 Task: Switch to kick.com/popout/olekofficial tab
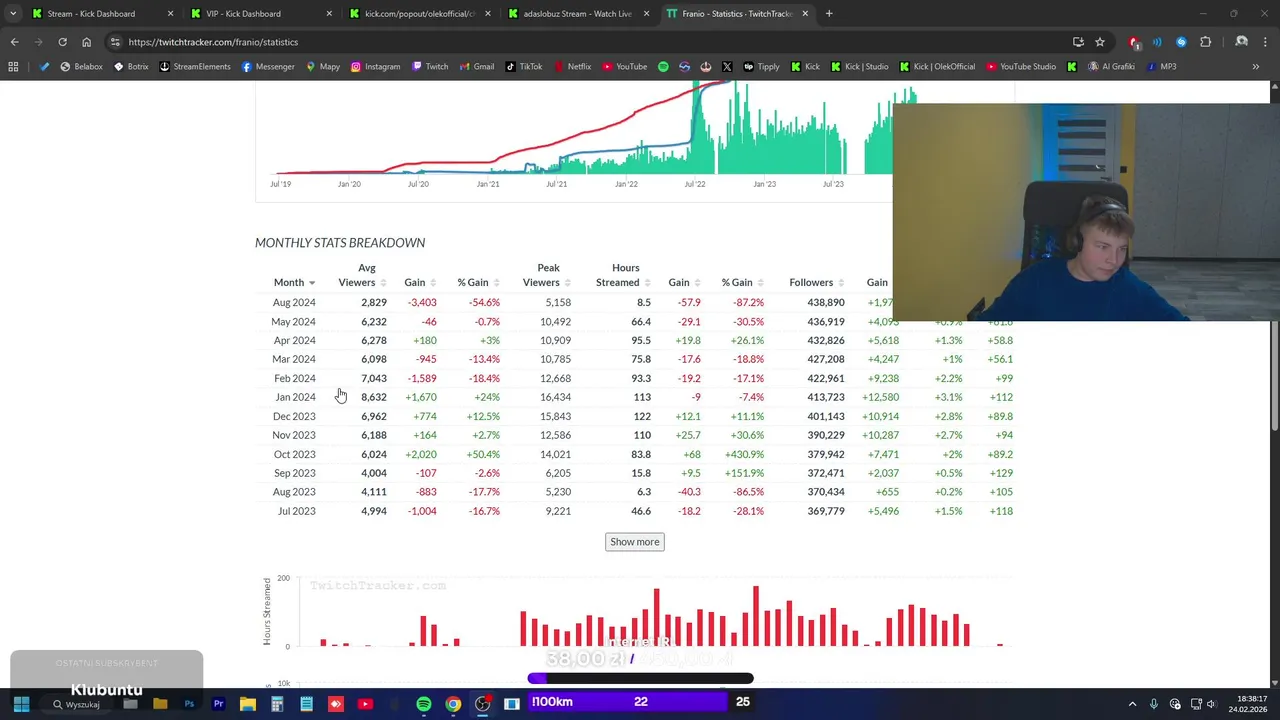tap(419, 14)
